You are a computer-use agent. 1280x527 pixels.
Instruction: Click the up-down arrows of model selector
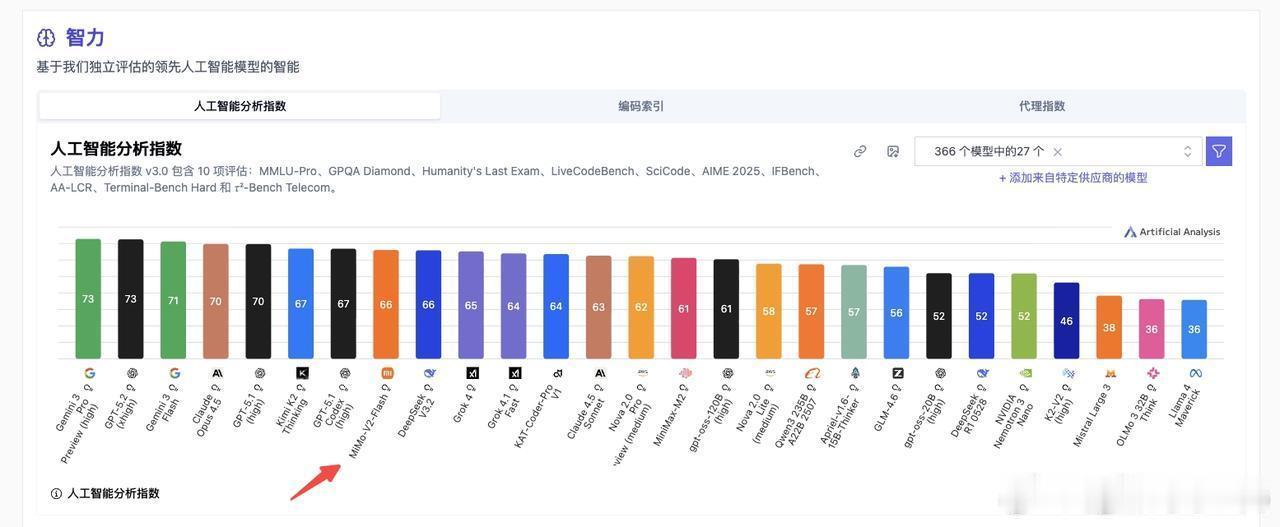coord(1187,151)
